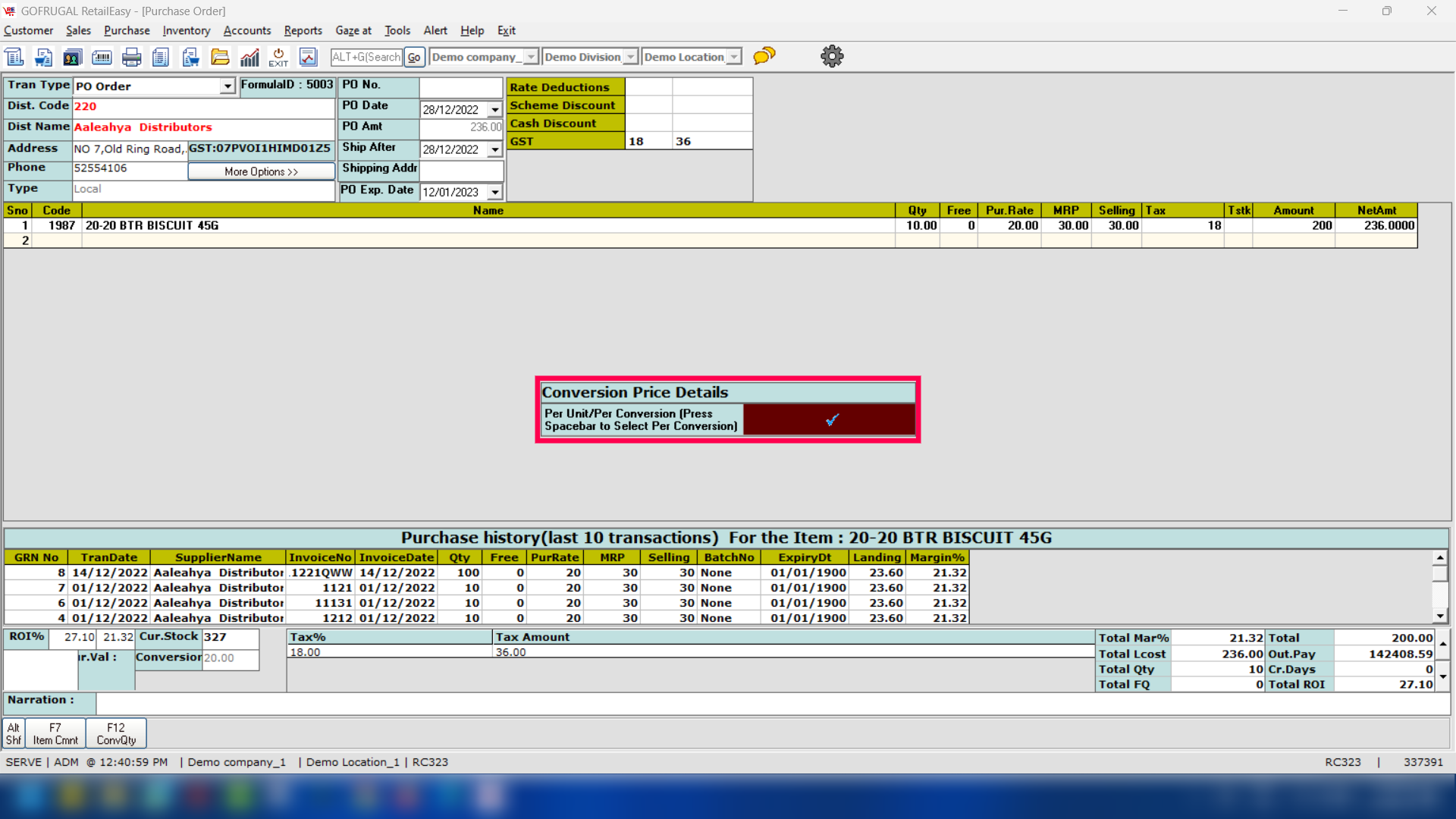The image size is (1456, 819).
Task: Click the F12 ConvQty button
Action: click(116, 733)
